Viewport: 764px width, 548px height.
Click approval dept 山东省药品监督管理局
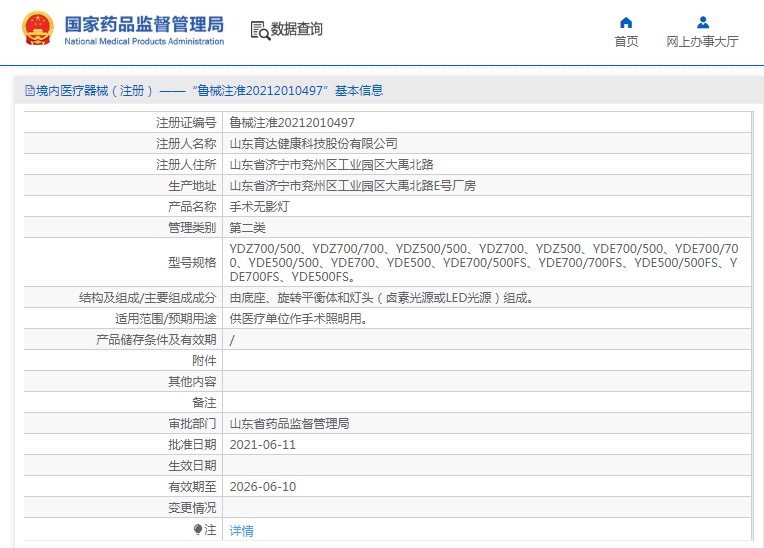click(x=289, y=424)
